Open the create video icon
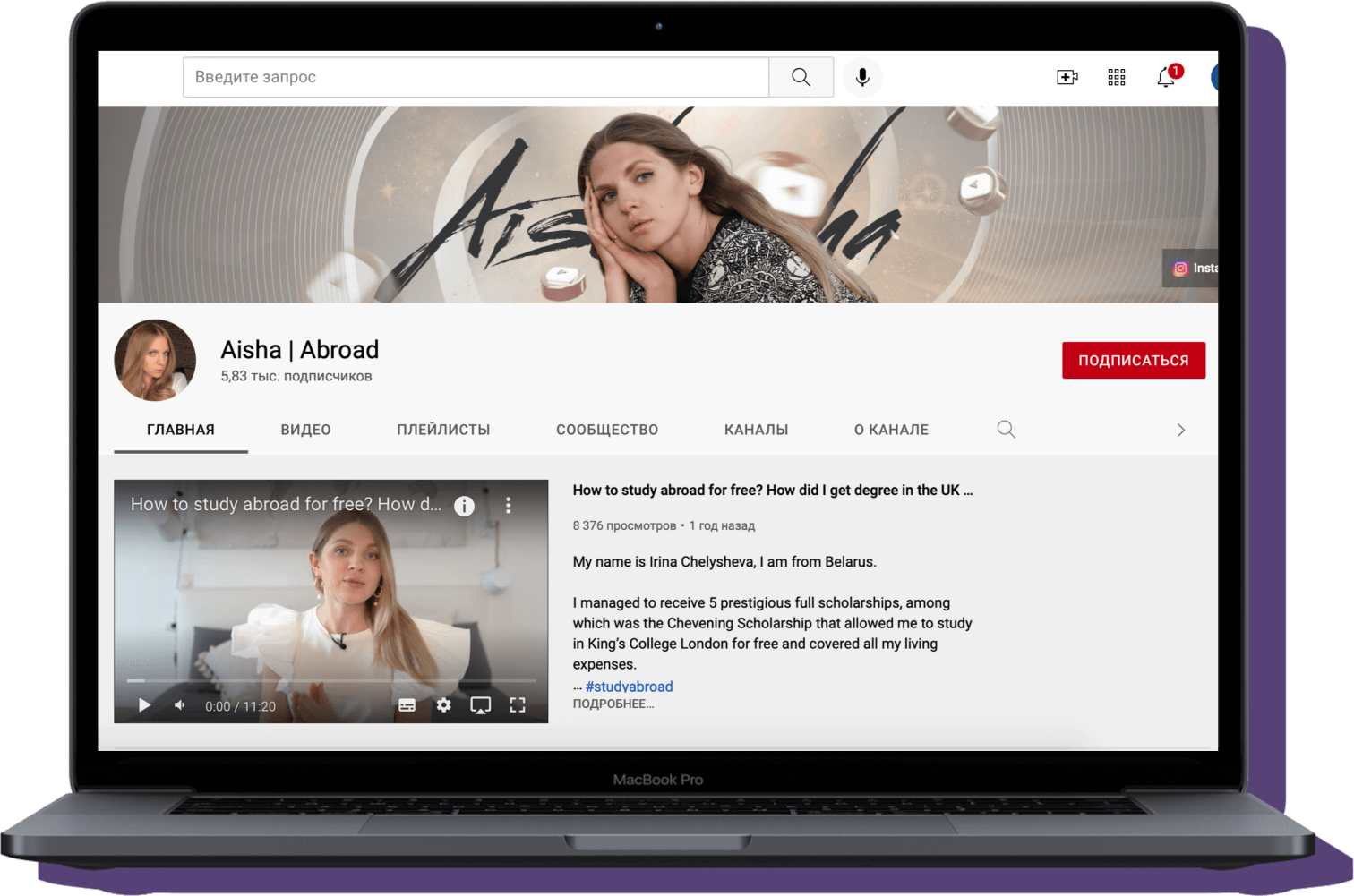 coord(1067,77)
